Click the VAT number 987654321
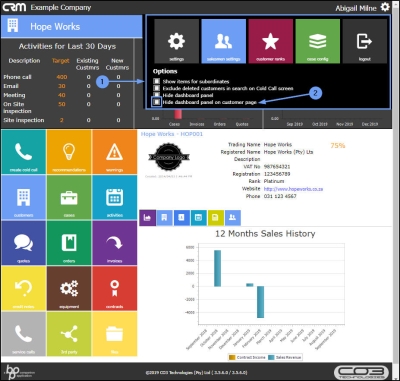 [277, 167]
